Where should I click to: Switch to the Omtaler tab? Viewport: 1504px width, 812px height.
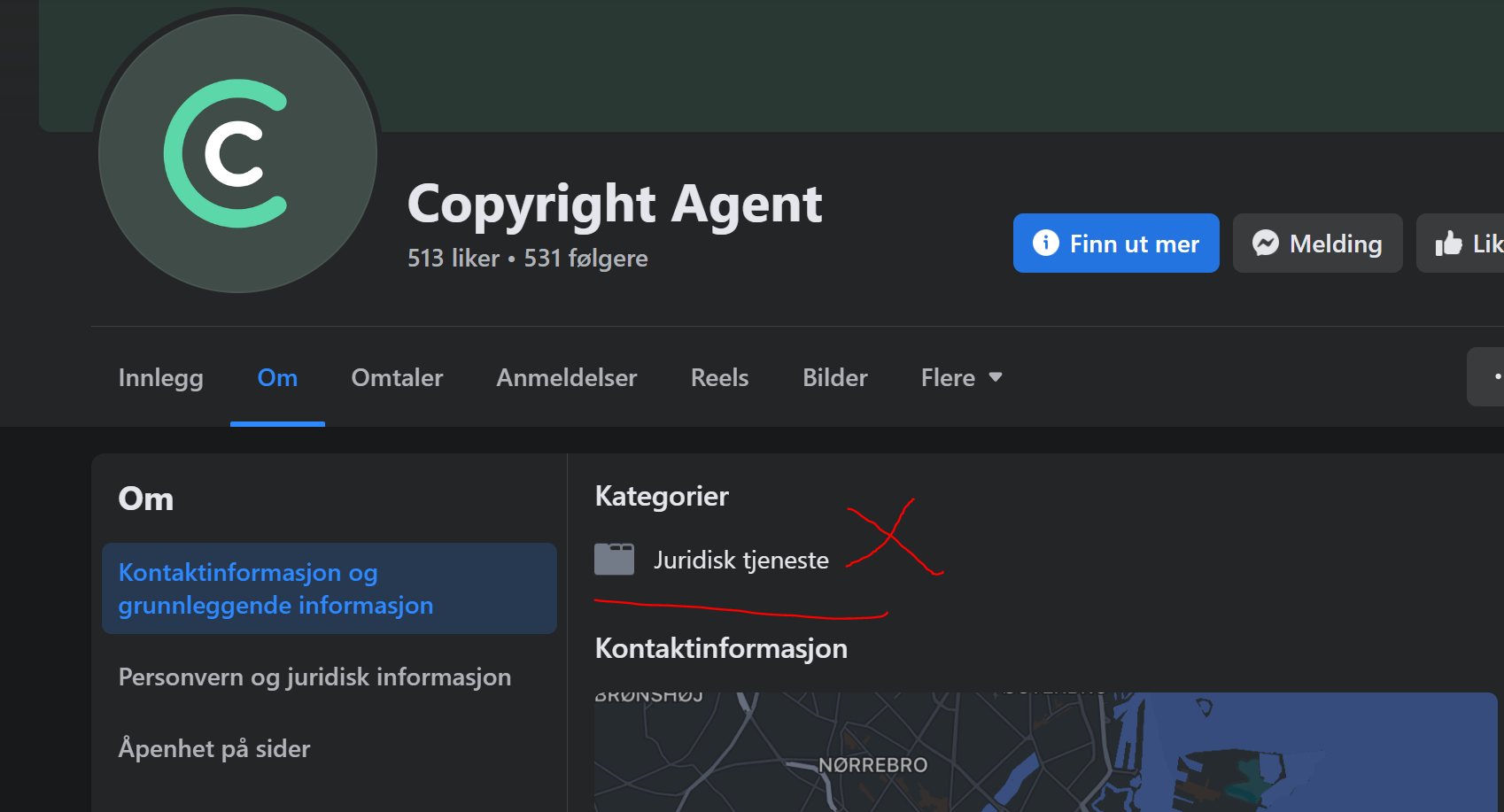click(397, 377)
